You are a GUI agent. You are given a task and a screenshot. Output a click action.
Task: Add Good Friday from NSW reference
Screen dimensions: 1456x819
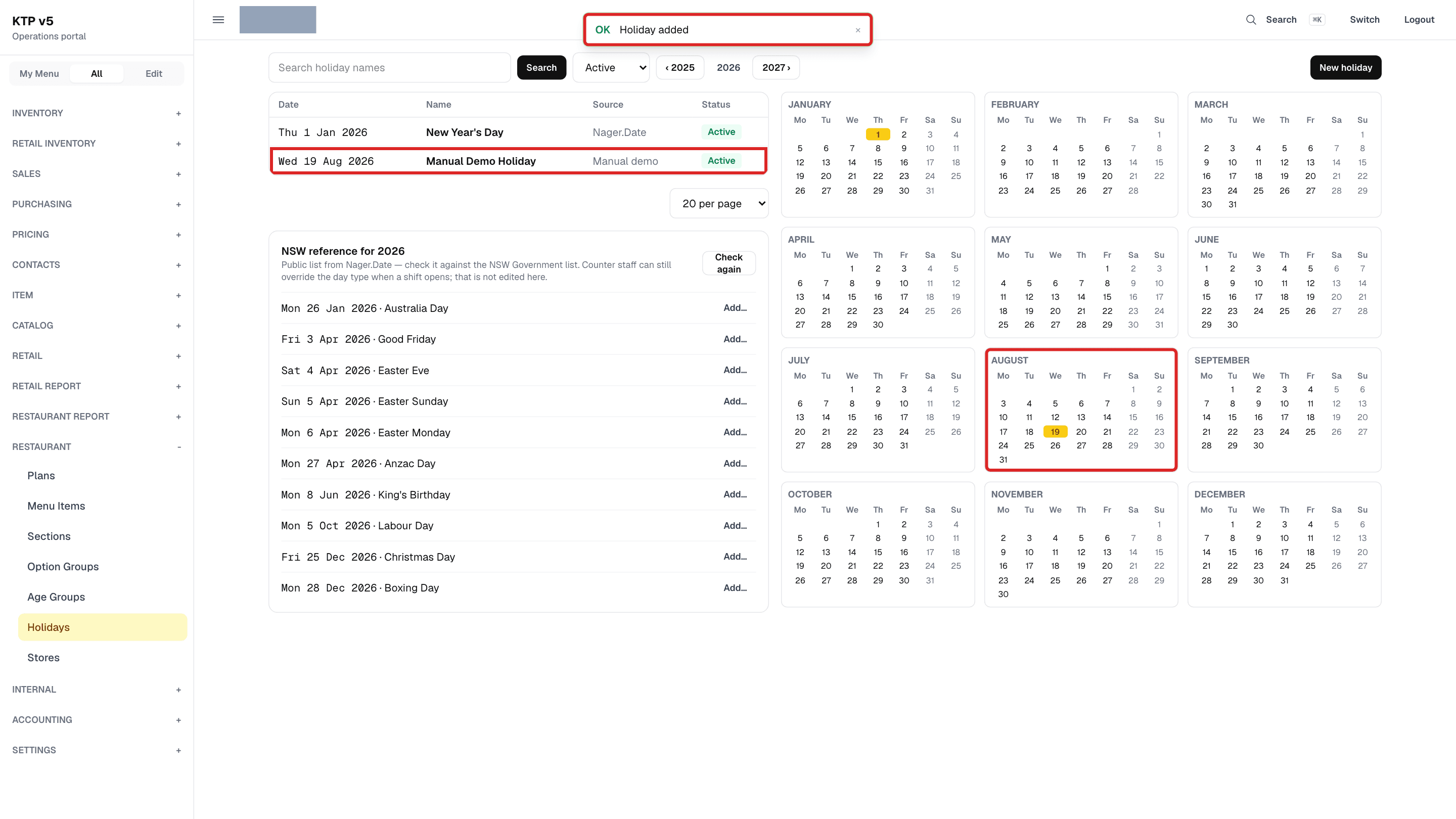735,339
